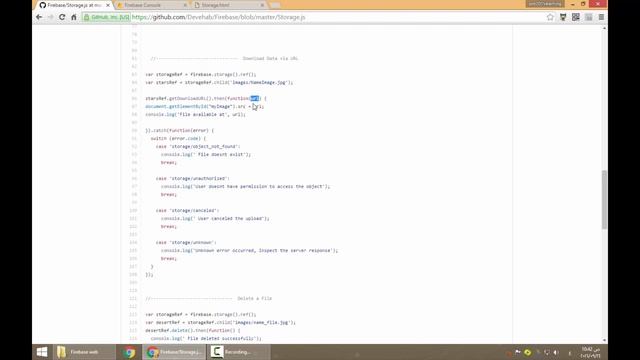The image size is (640, 360).
Task: Click the desertRef.delete().then line
Action: tap(193, 331)
